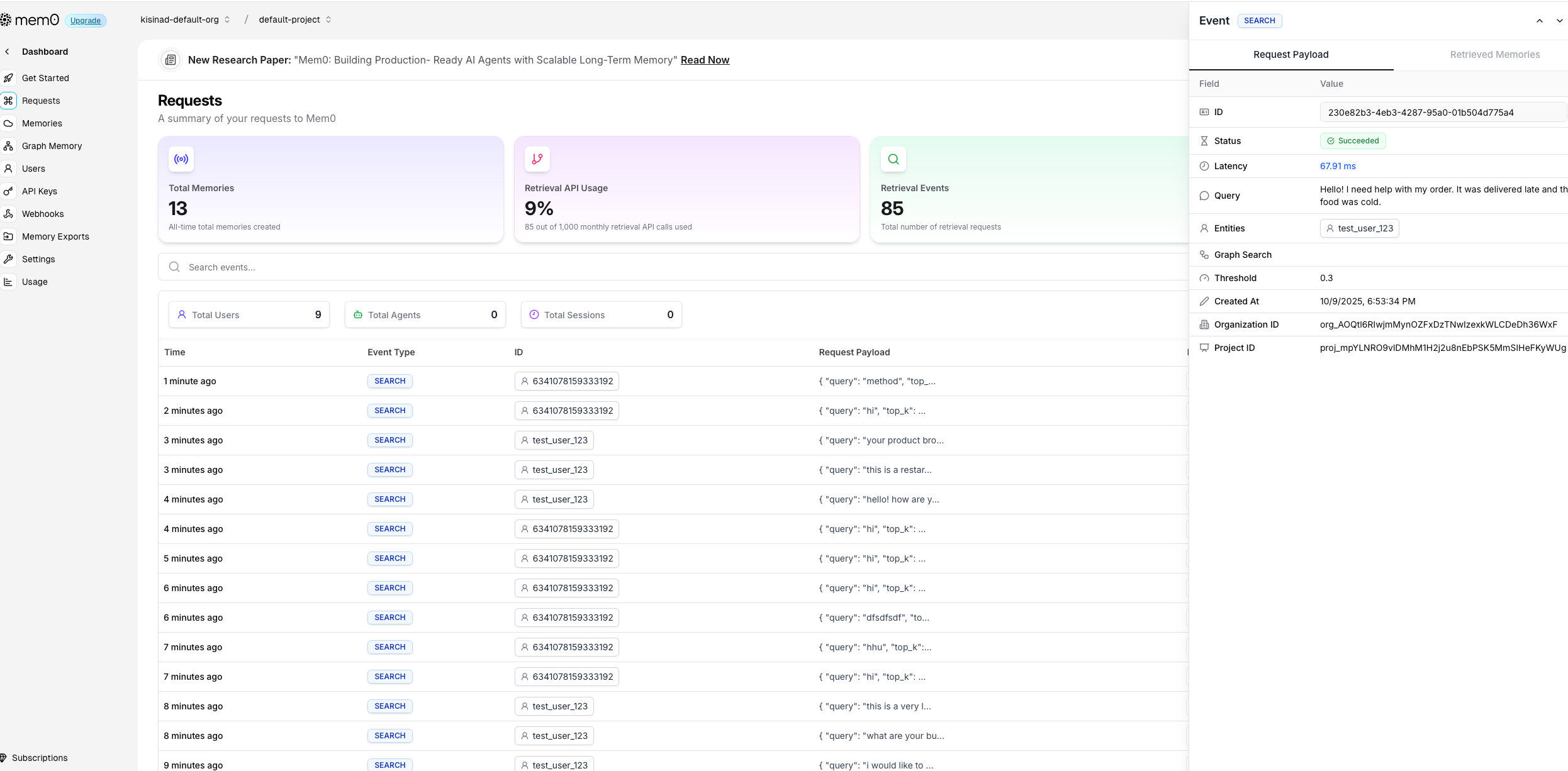Click the Usage chart icon

pos(8,282)
